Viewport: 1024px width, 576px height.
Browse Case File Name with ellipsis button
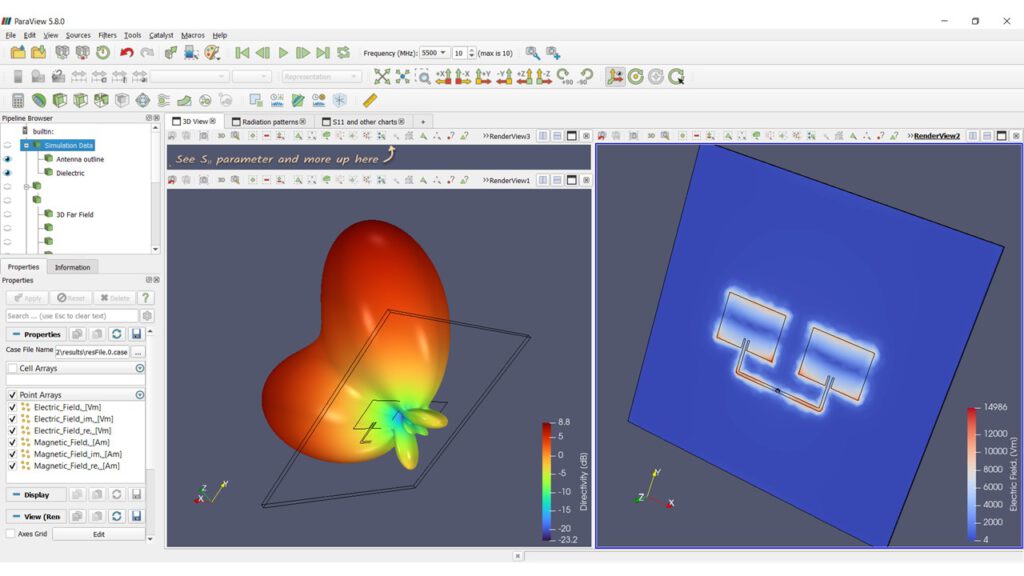pos(138,352)
